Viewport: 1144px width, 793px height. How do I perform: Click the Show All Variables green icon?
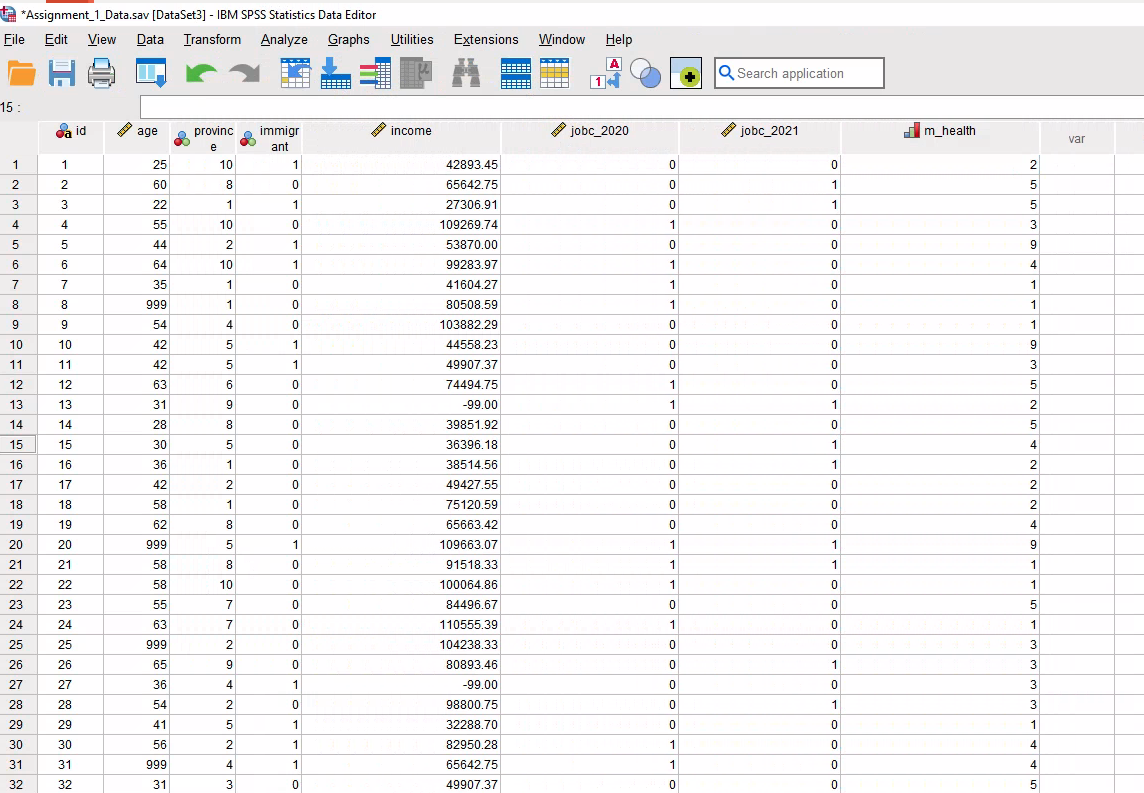coord(686,72)
